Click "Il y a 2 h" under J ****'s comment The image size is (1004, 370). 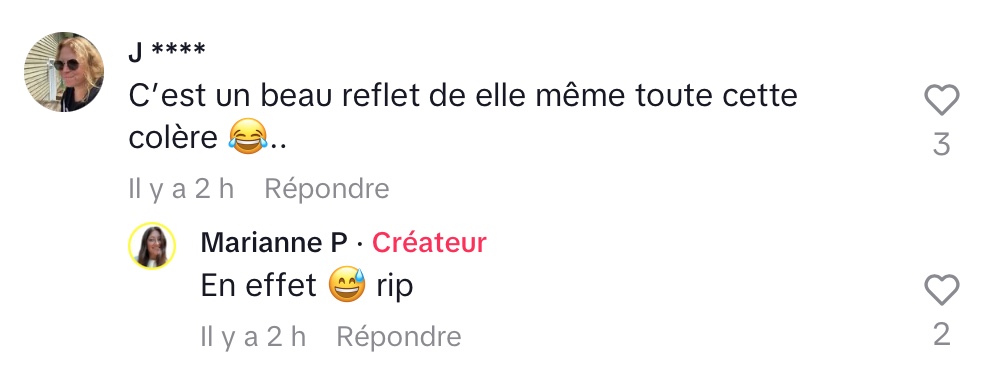[181, 189]
